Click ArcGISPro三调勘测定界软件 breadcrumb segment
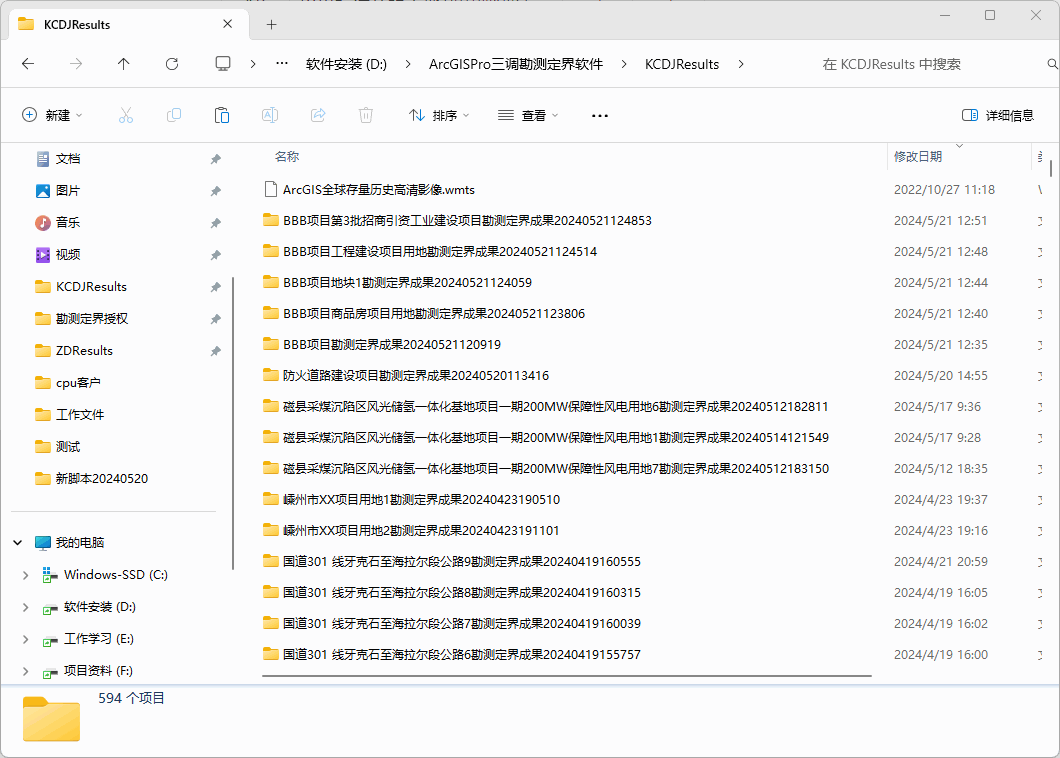 pos(516,64)
